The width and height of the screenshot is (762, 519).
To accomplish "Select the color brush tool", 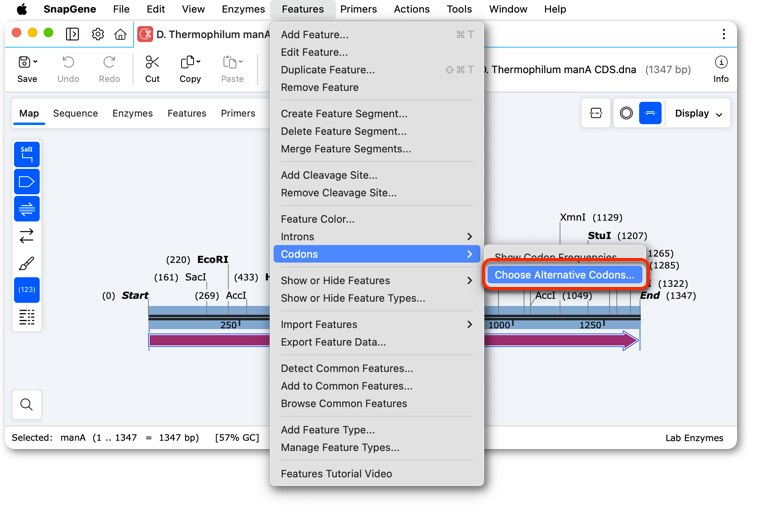I will (27, 263).
